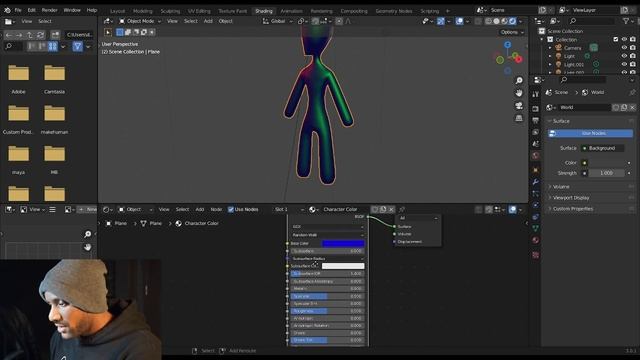Viewport: 640px width, 360px height.
Task: Open the Modifier wrench properties tab
Action: [536, 182]
